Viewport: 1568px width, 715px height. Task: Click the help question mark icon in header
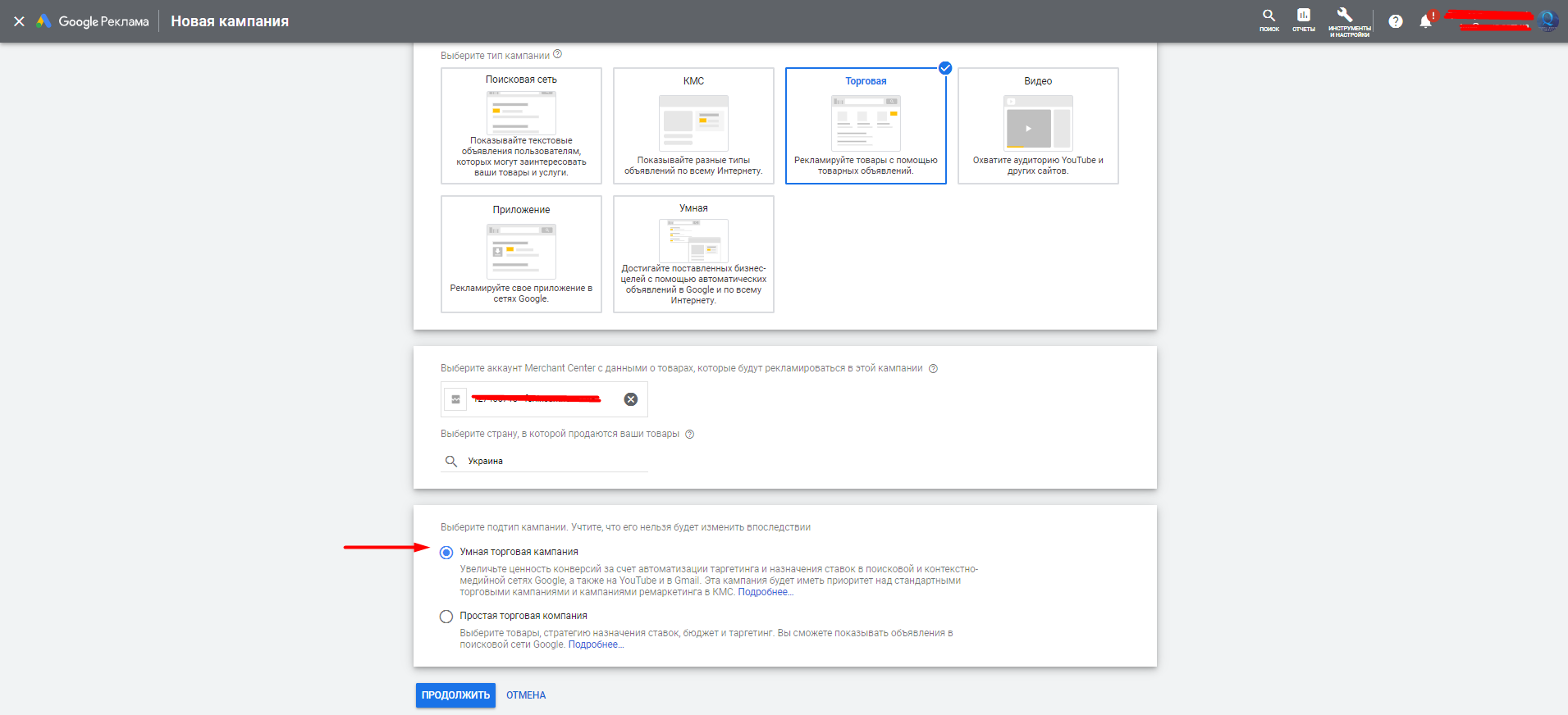pos(1395,21)
